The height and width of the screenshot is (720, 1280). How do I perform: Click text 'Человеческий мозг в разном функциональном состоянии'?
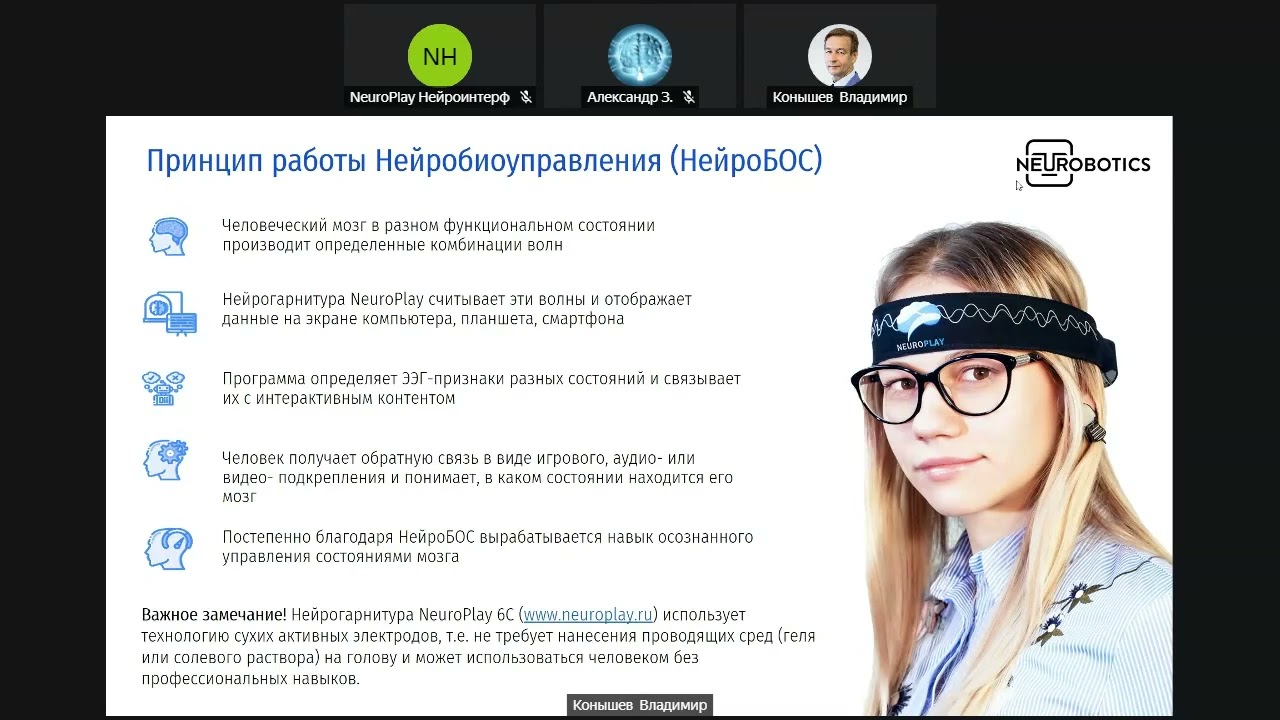(x=438, y=226)
